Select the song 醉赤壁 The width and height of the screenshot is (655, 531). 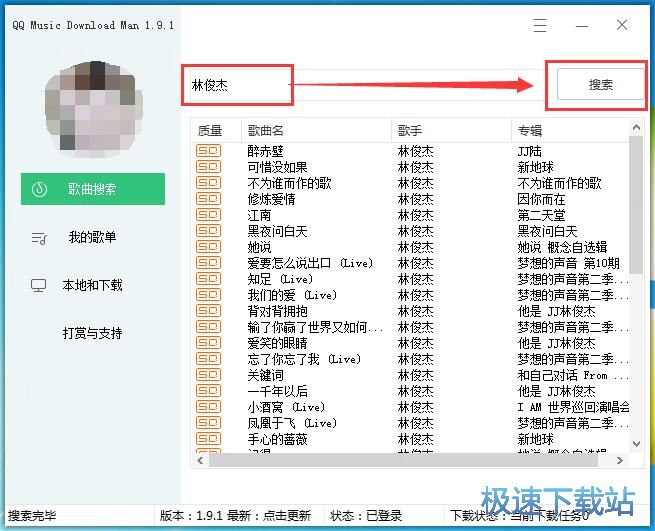[x=265, y=151]
